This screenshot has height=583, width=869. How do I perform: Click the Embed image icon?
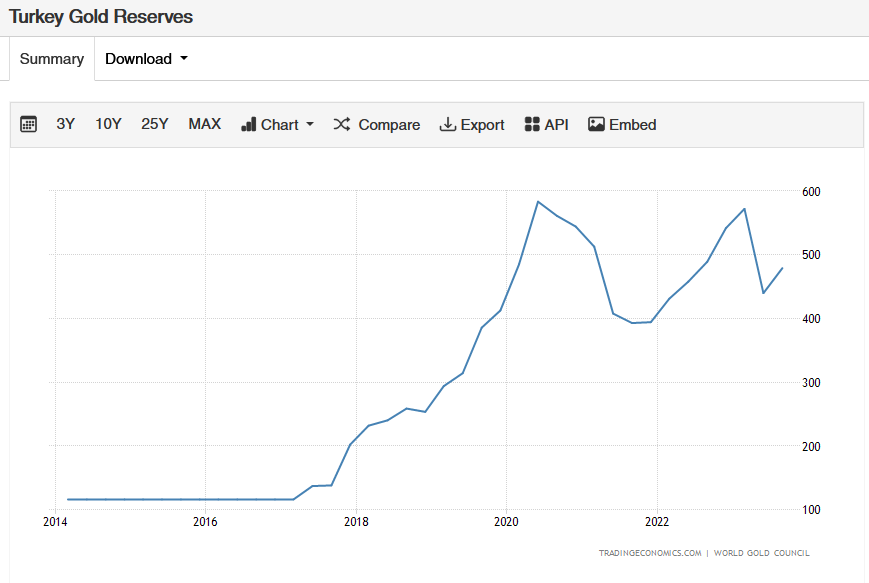click(x=596, y=125)
